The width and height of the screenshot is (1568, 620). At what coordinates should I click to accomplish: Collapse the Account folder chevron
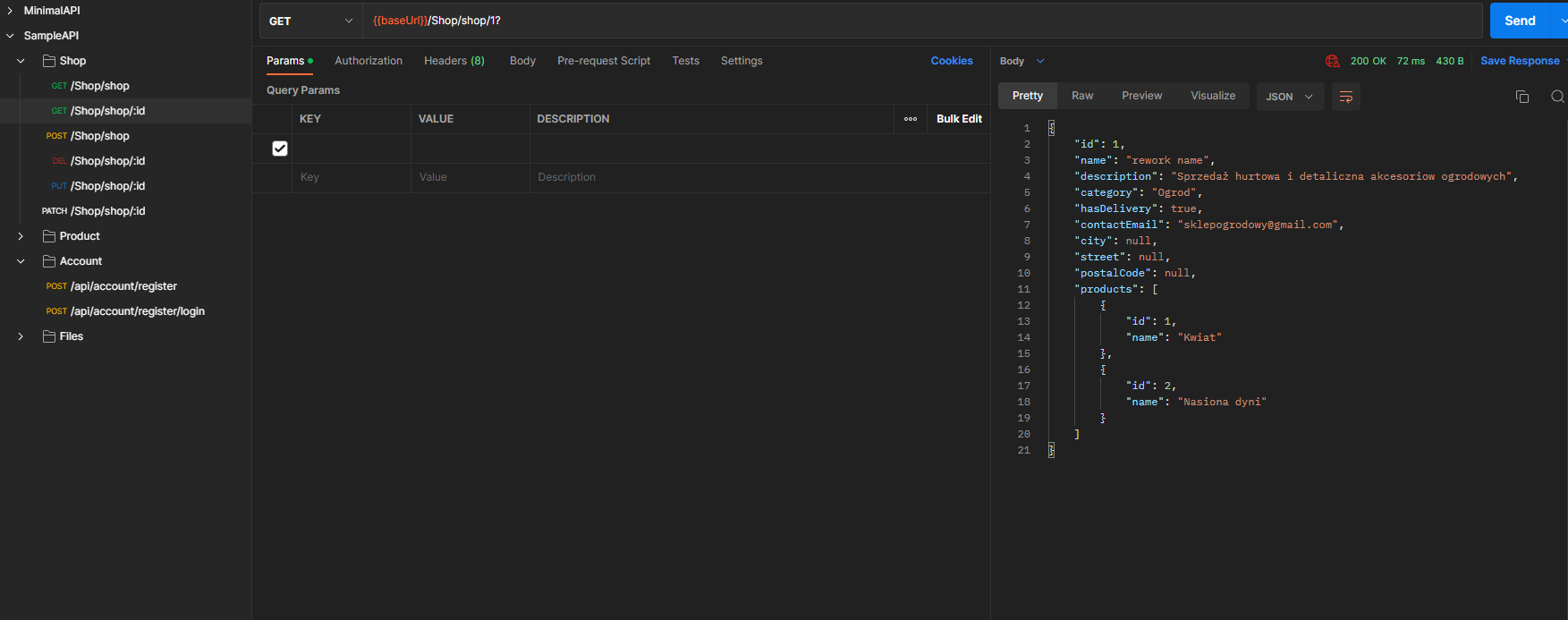click(x=21, y=261)
